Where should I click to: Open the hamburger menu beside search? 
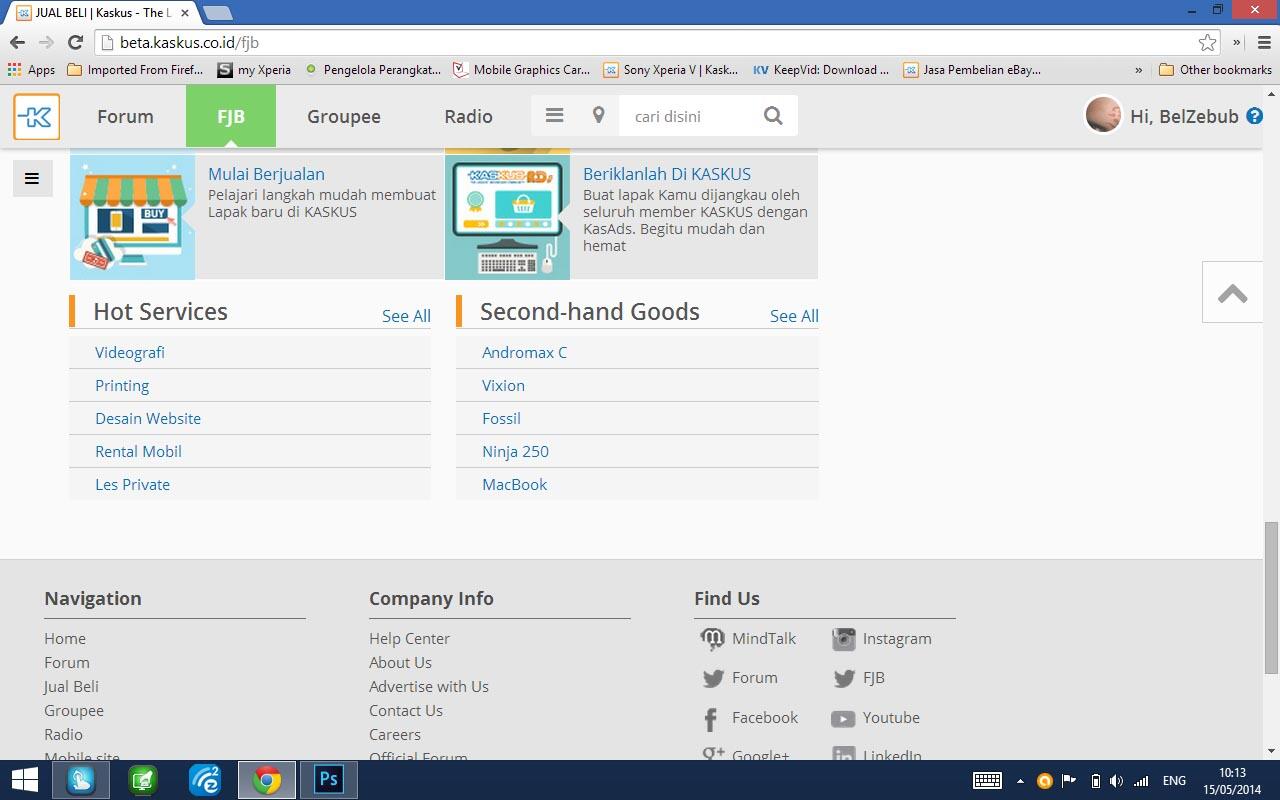point(554,116)
